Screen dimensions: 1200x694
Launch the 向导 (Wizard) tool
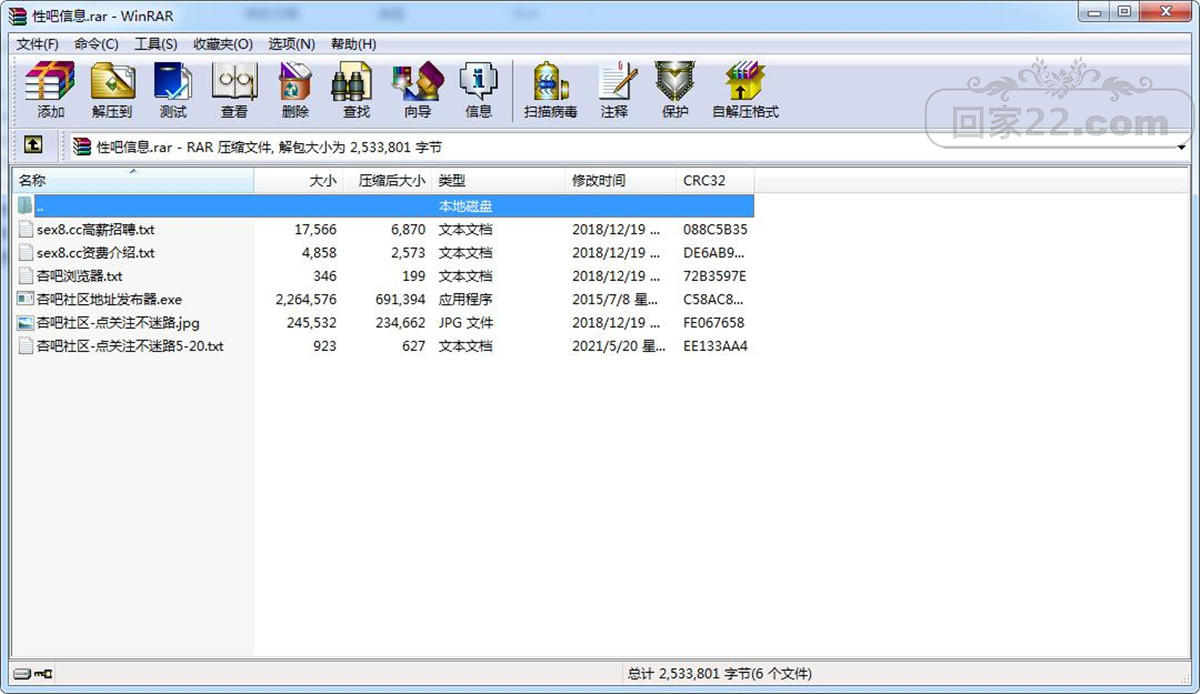[417, 82]
